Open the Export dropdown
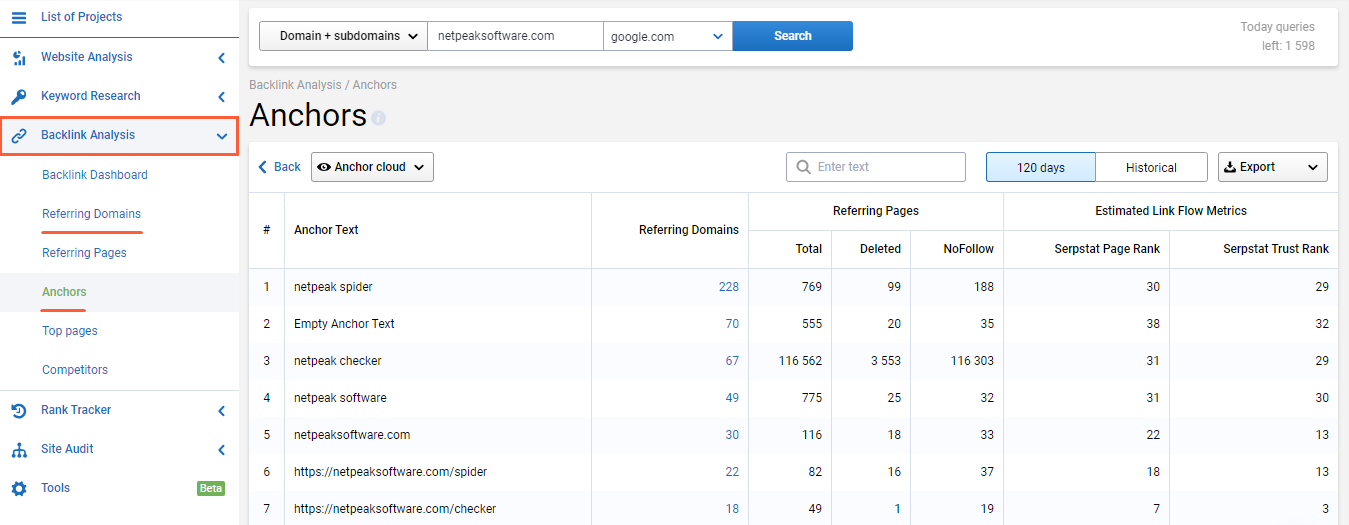The image size is (1349, 525). [1272, 167]
